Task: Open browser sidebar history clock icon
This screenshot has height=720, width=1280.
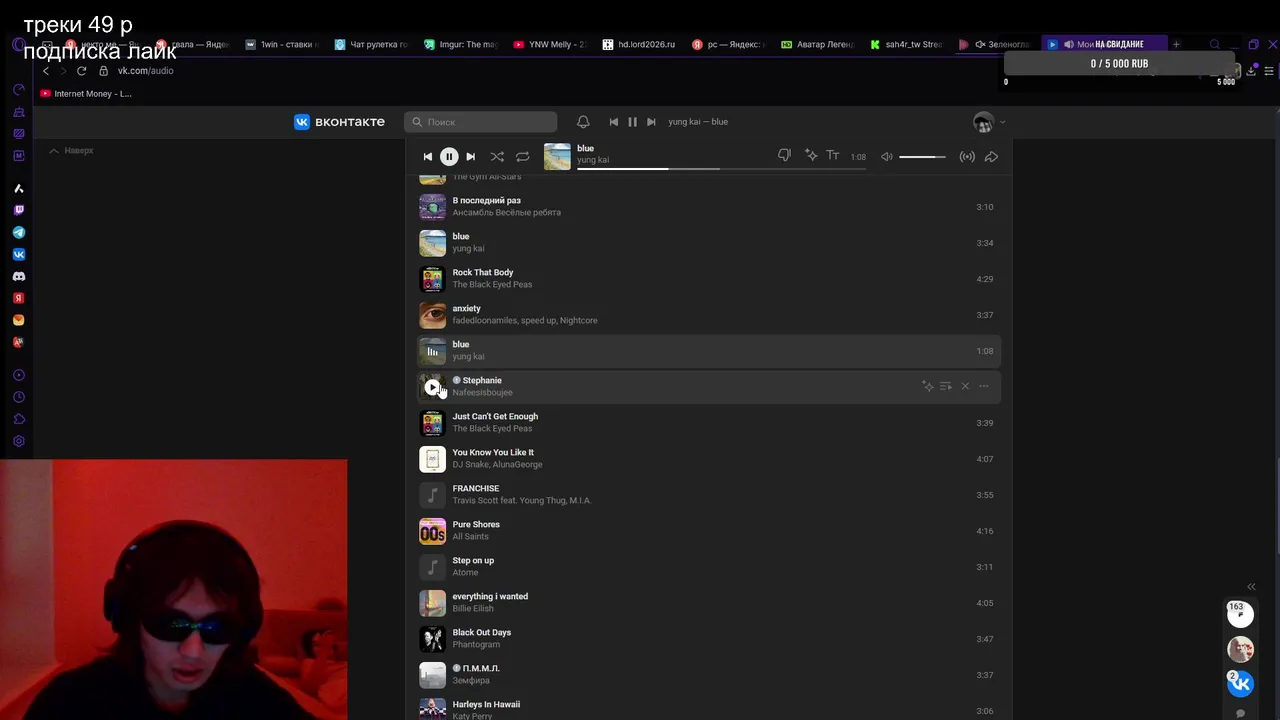Action: click(x=18, y=397)
